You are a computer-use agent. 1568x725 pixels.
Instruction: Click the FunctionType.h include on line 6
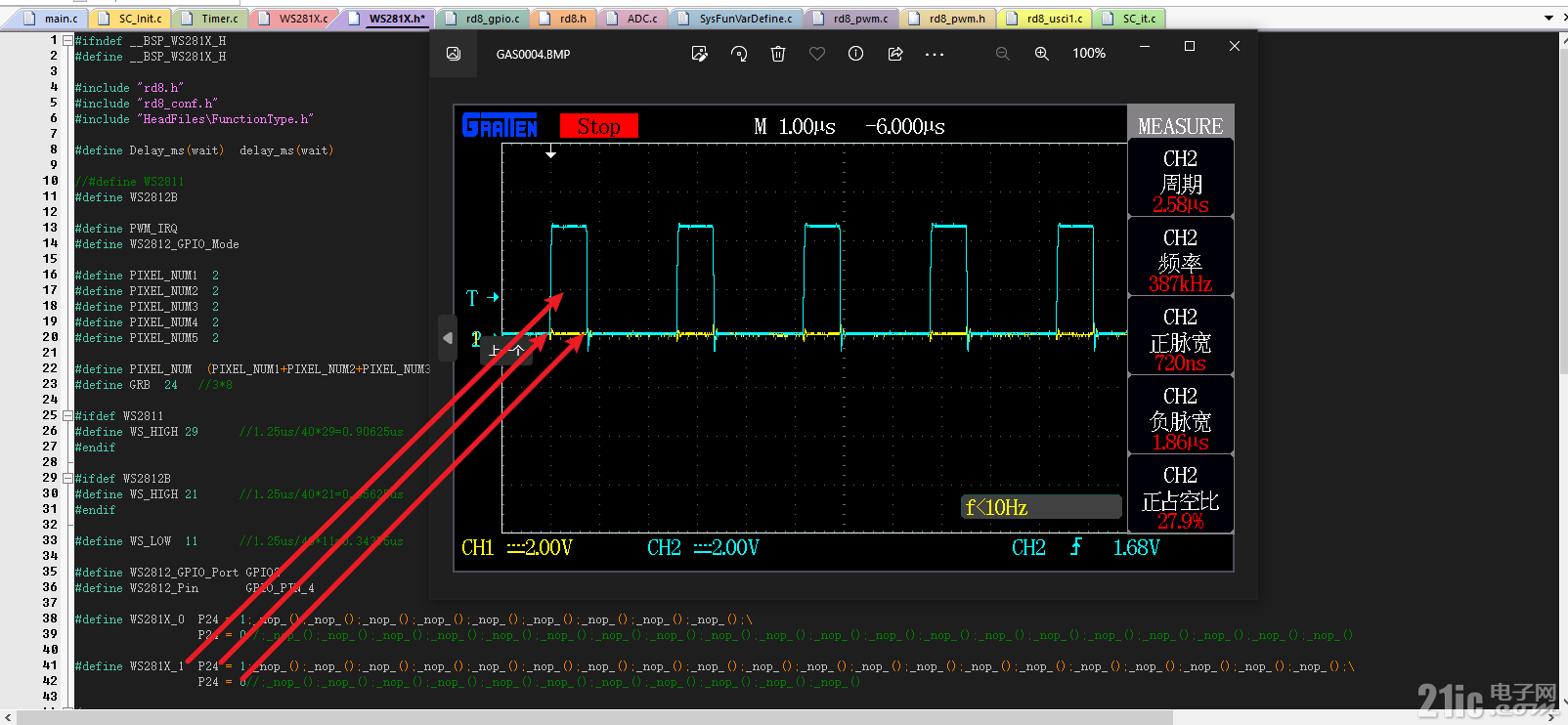point(195,119)
